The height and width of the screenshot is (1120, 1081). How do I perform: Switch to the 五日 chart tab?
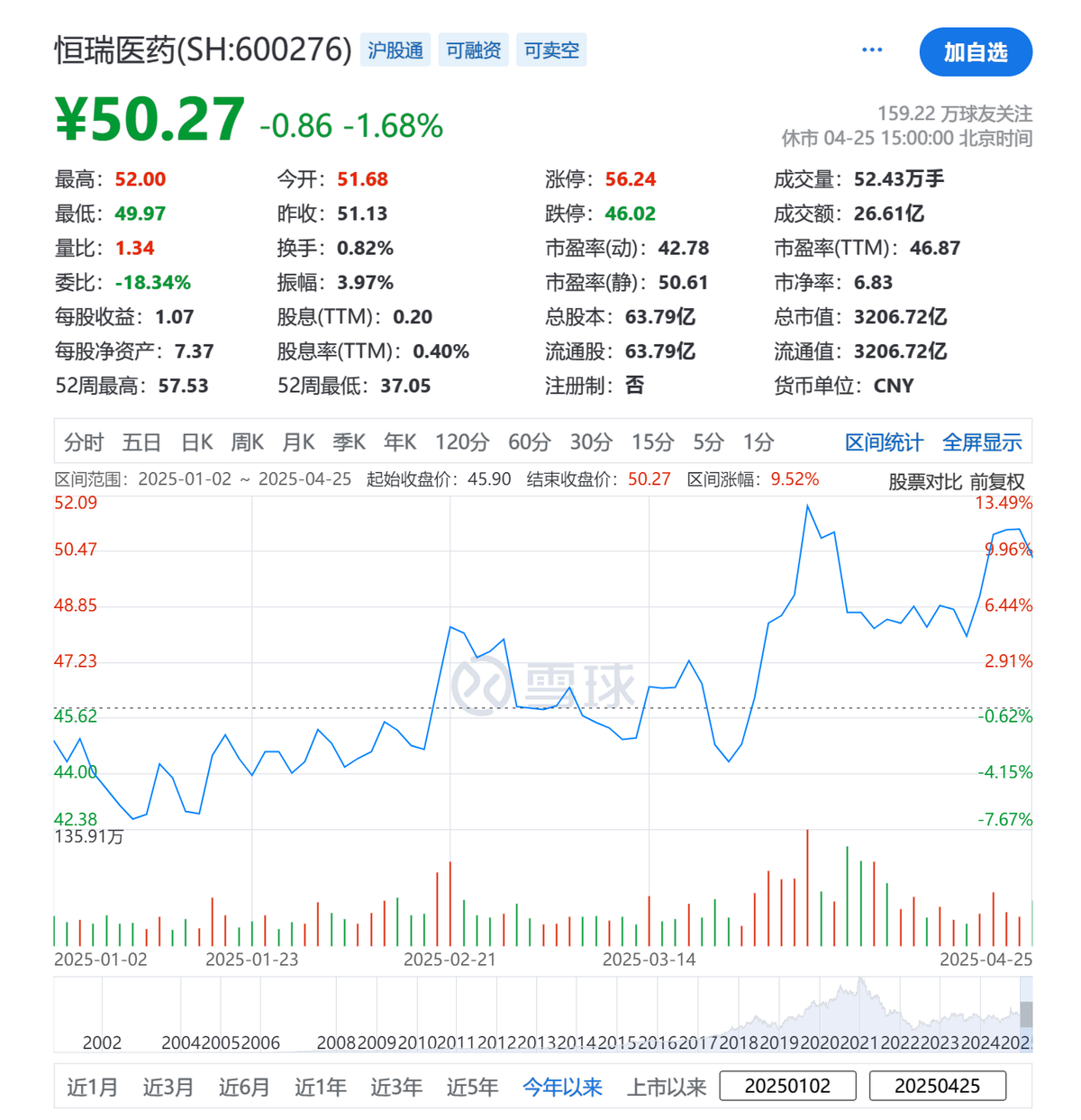(x=141, y=442)
